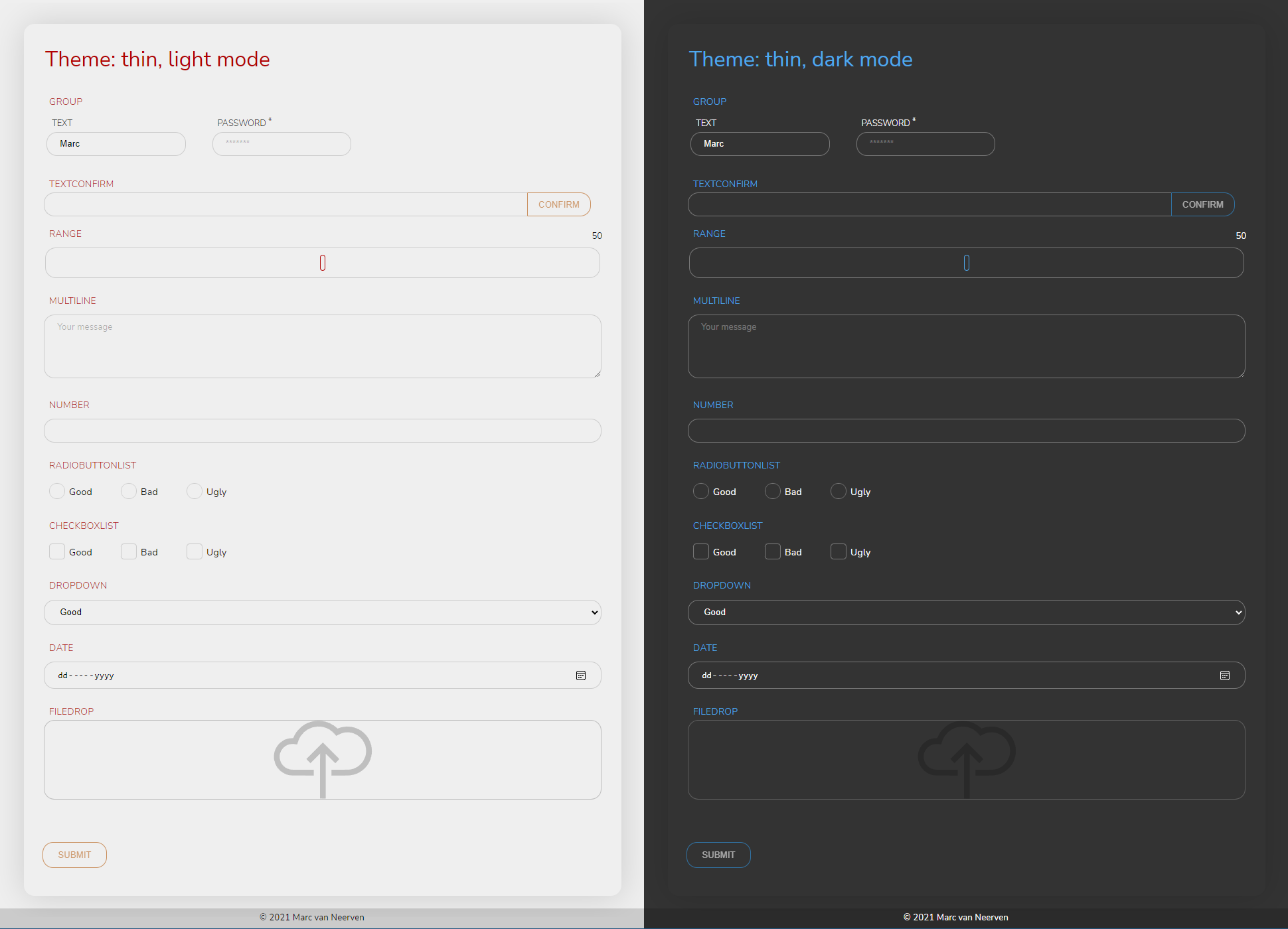Click the light mode Multiline message textarea
1288x929 pixels.
[x=323, y=346]
